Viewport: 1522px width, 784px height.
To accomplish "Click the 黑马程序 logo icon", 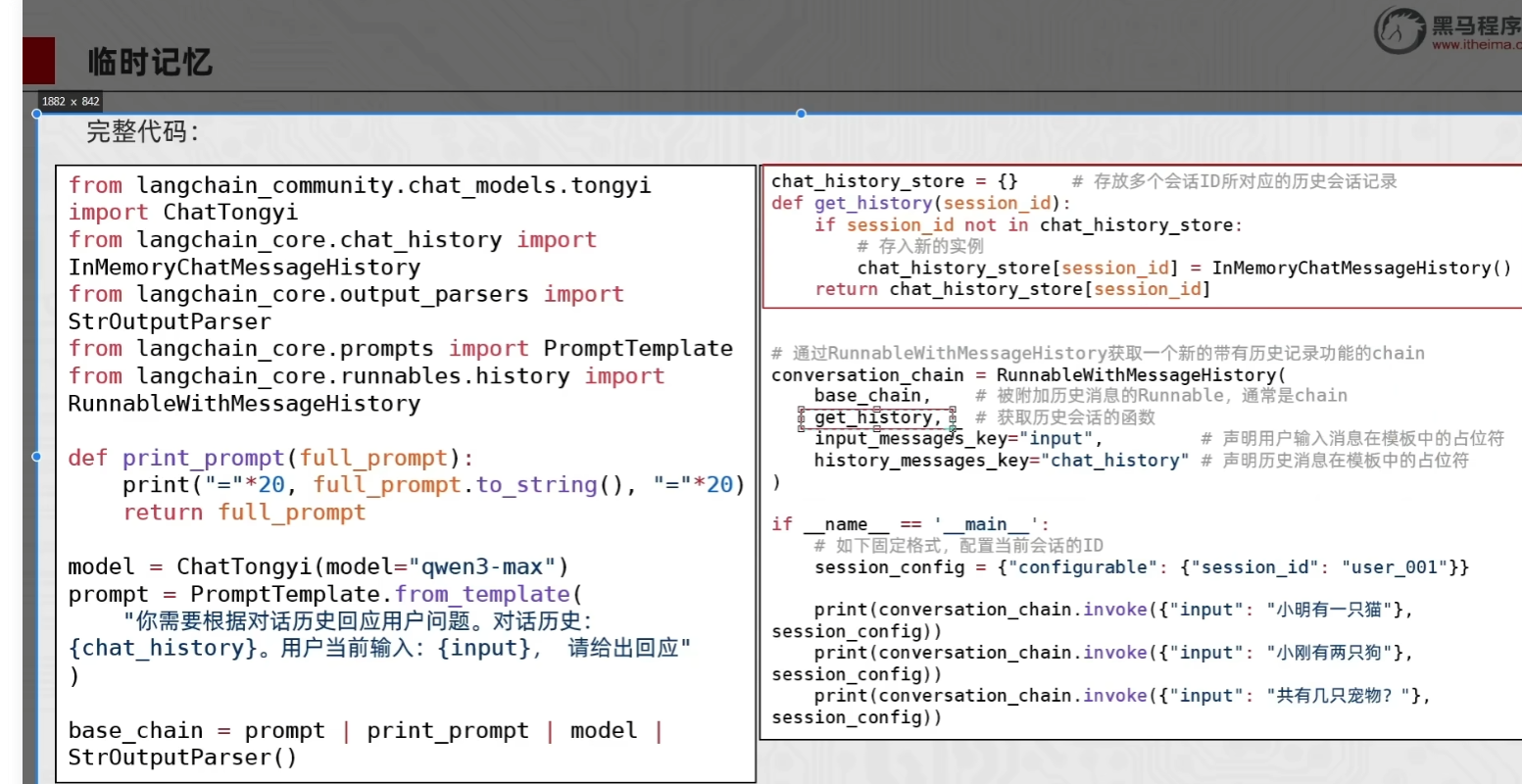I will [x=1399, y=29].
